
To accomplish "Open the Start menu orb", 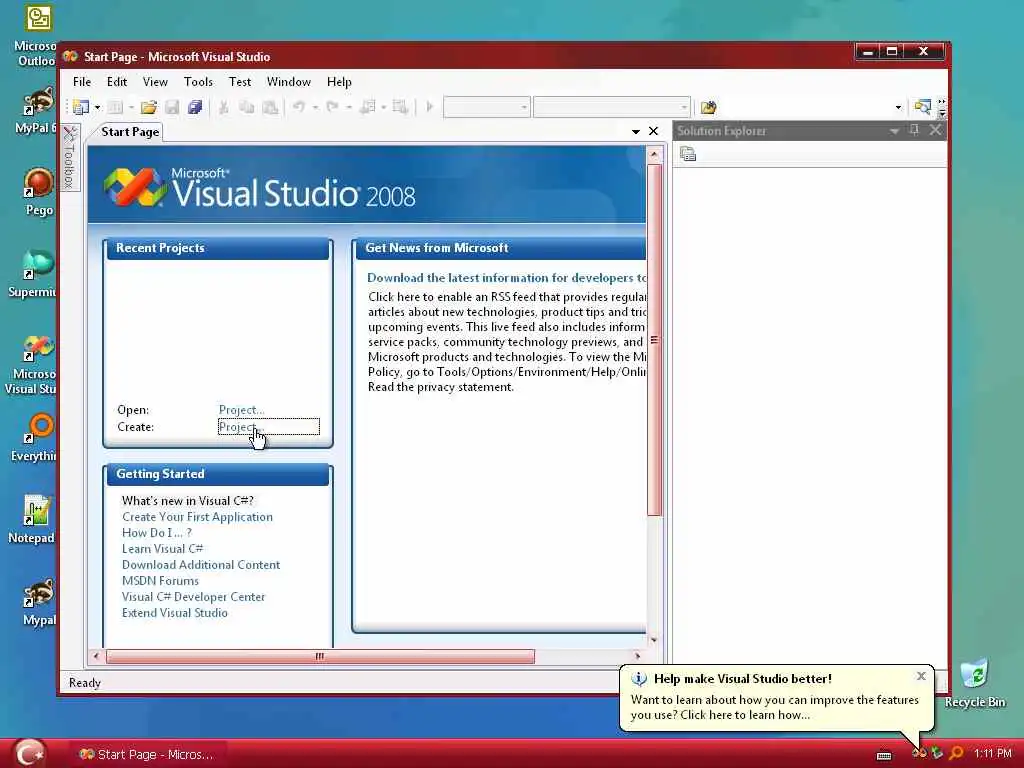I will 28,753.
